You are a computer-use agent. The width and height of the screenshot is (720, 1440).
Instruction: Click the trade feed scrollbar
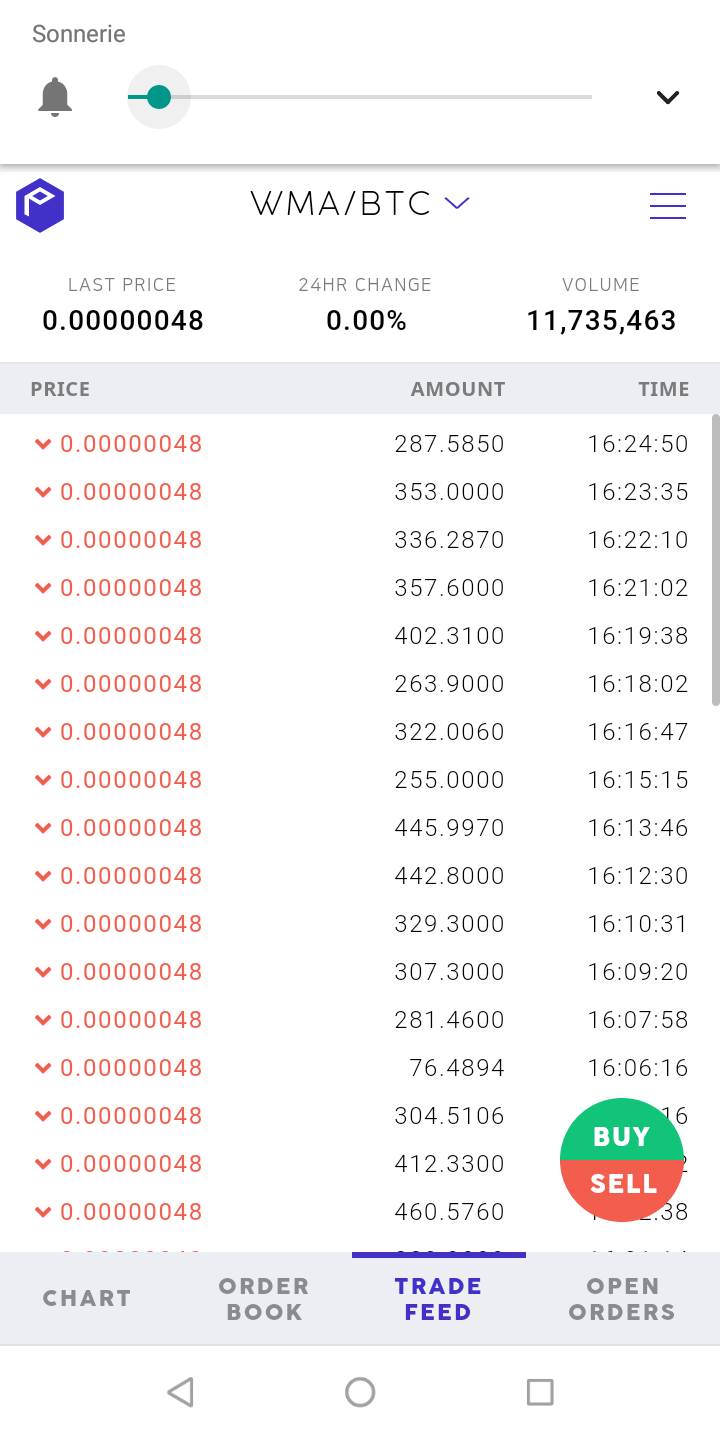714,560
